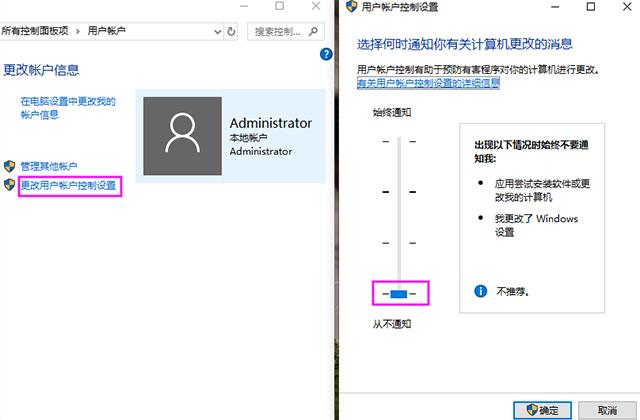
Task: Click slider track at second notch from top
Action: [x=399, y=192]
